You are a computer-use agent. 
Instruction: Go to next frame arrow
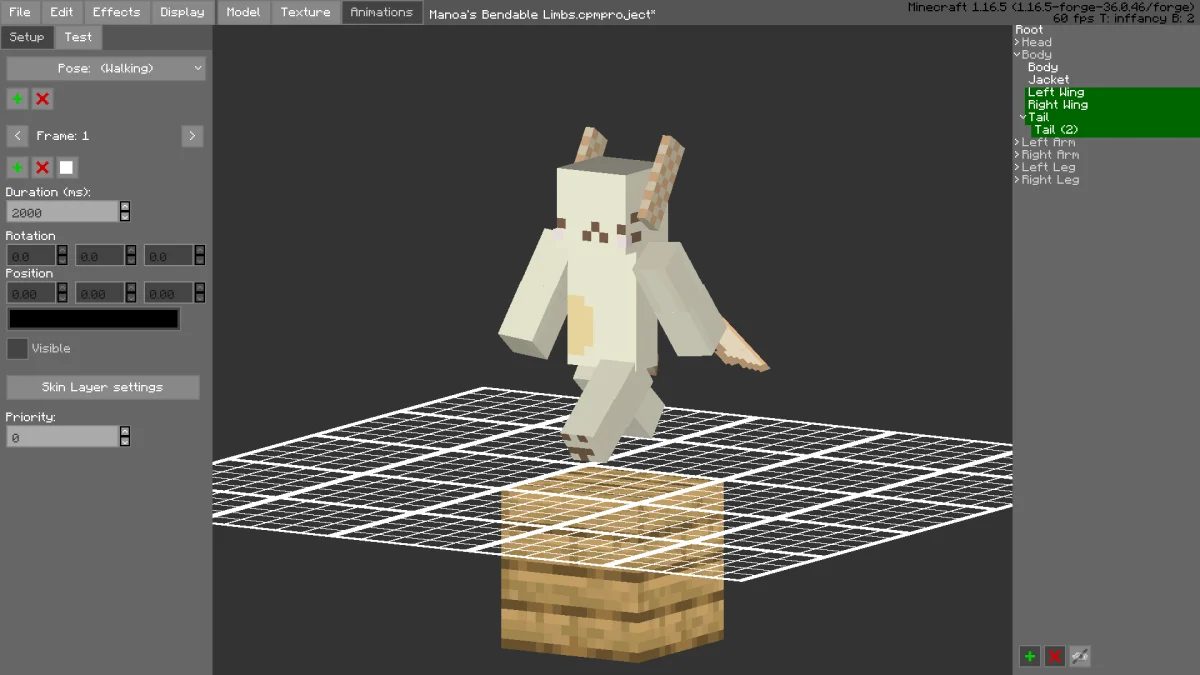[193, 136]
